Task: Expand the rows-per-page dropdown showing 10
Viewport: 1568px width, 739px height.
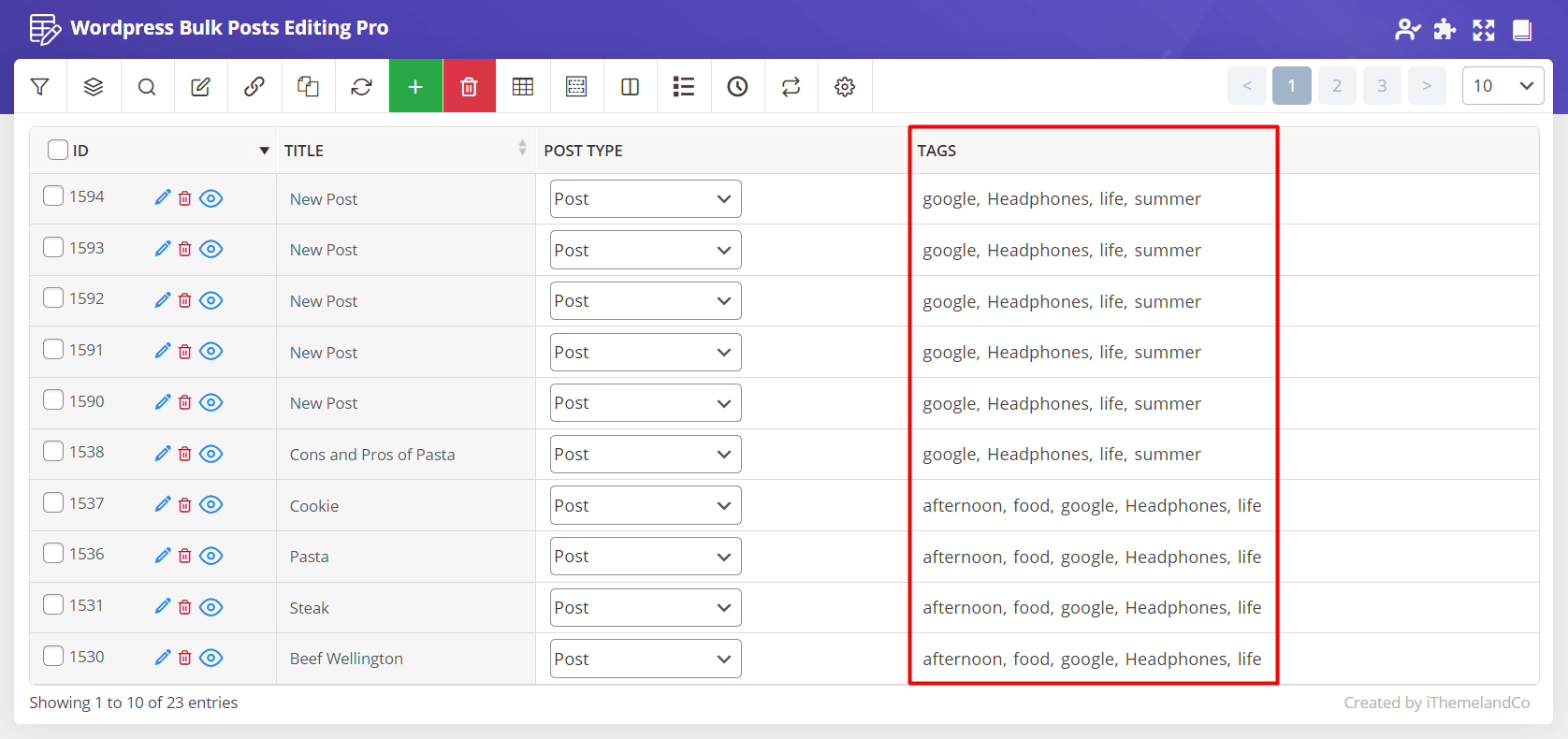Action: tap(1503, 86)
